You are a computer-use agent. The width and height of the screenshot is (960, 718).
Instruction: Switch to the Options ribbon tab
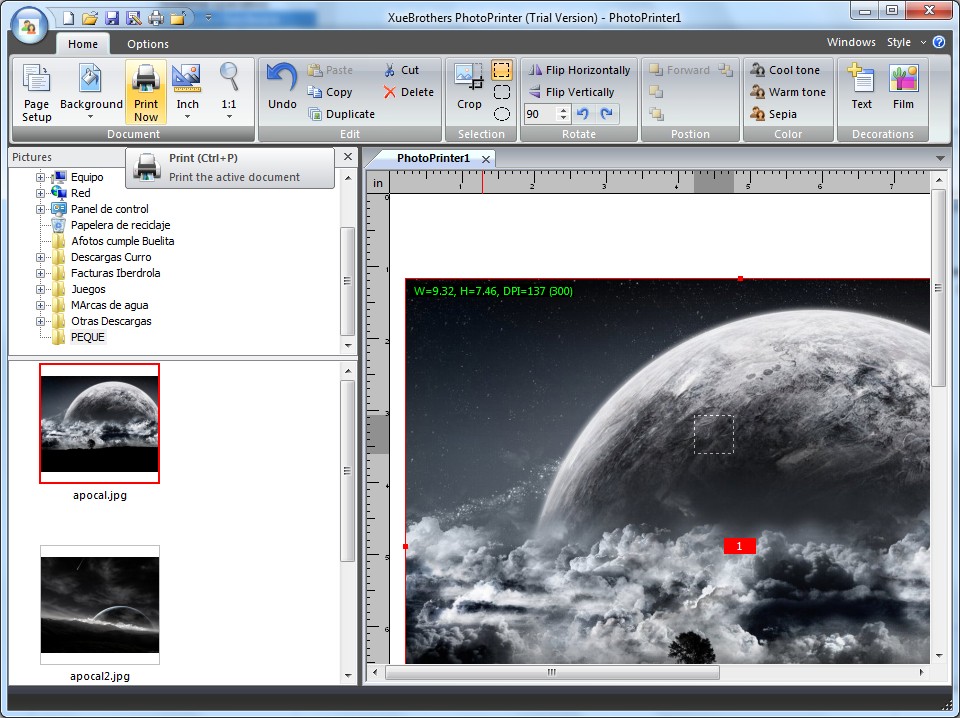(x=148, y=44)
